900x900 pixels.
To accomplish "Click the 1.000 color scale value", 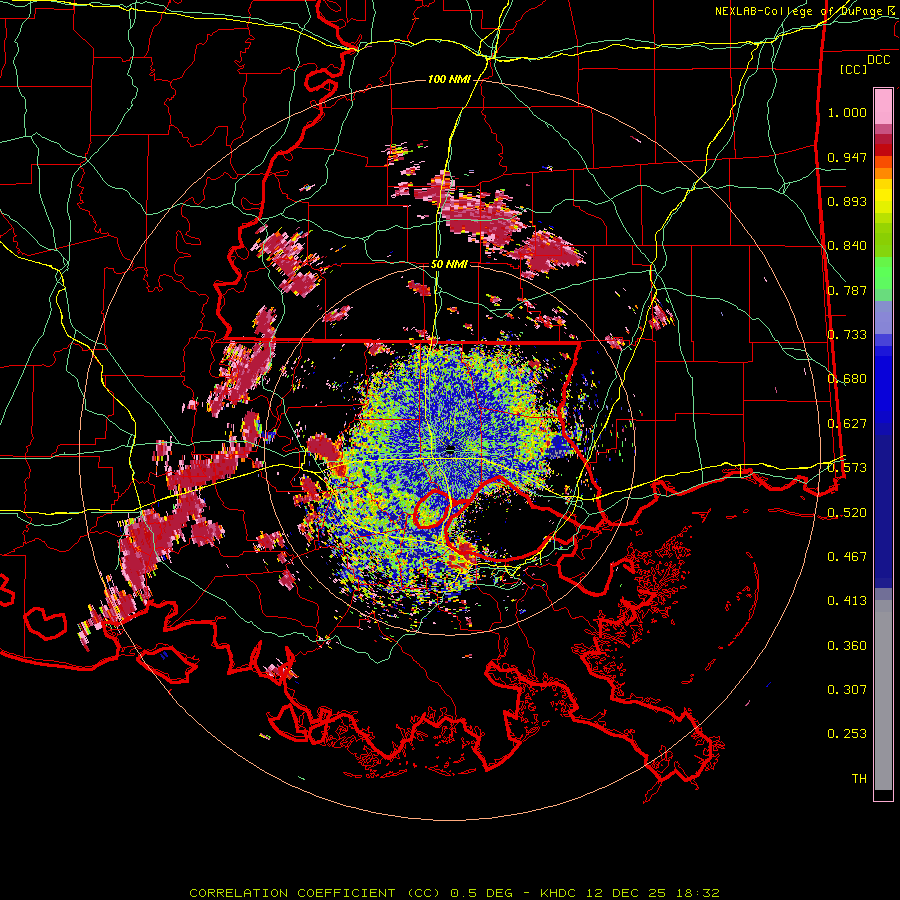I will [x=847, y=112].
